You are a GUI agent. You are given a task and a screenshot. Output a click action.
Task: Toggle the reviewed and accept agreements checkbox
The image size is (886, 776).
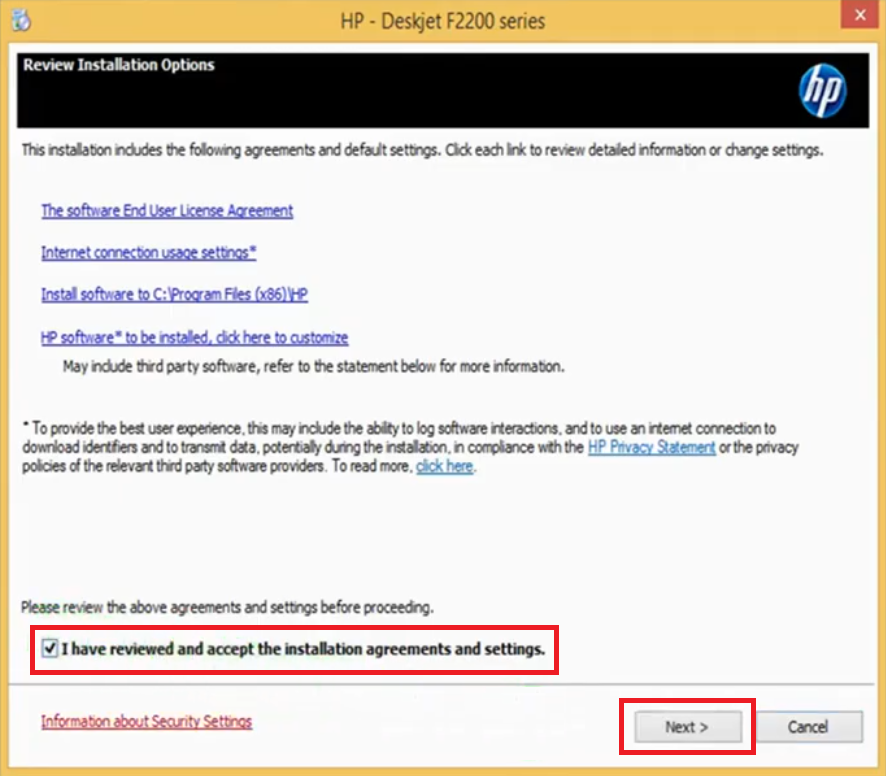pos(50,648)
